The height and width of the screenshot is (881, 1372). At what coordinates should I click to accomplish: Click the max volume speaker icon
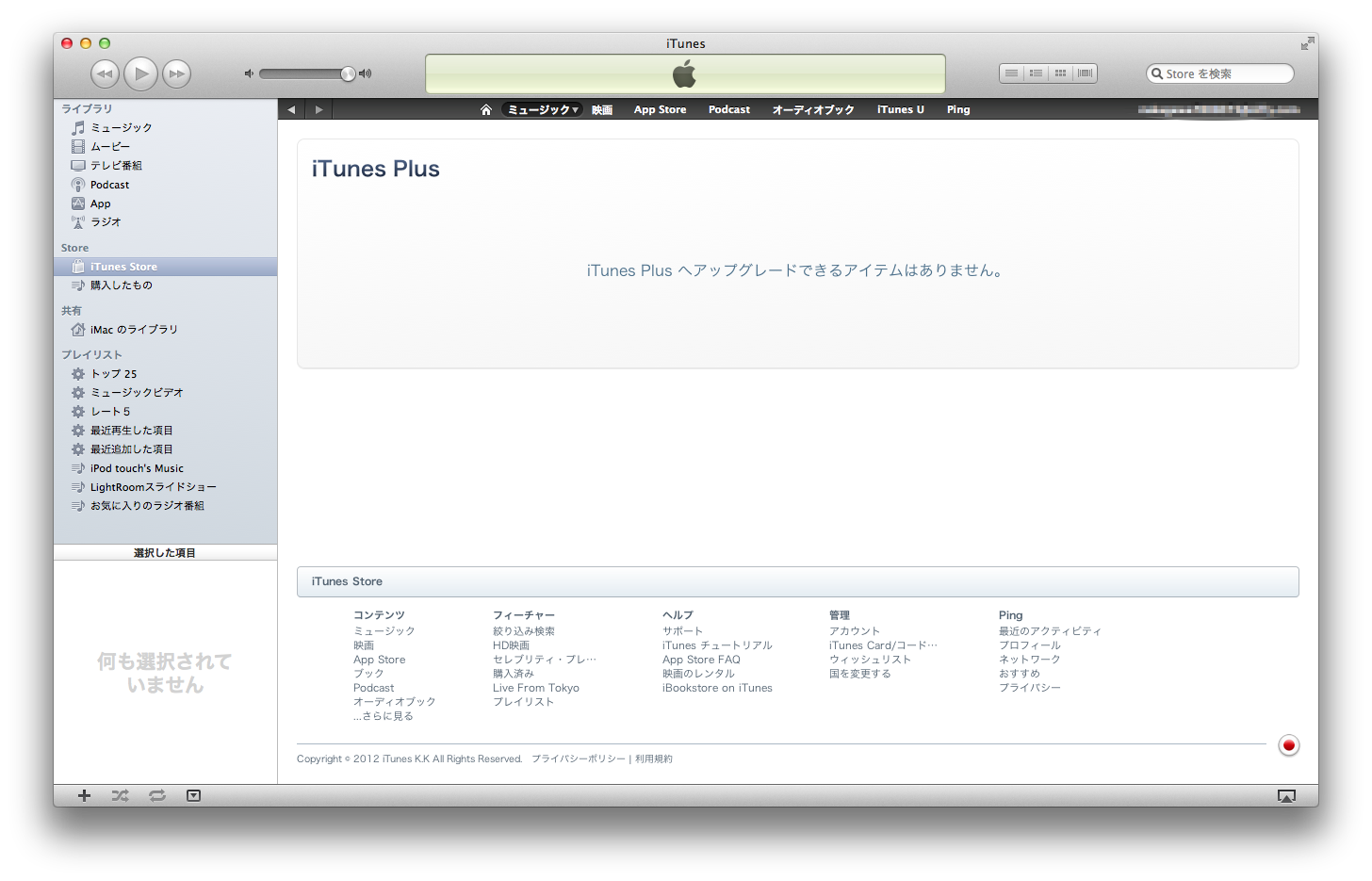(x=366, y=73)
